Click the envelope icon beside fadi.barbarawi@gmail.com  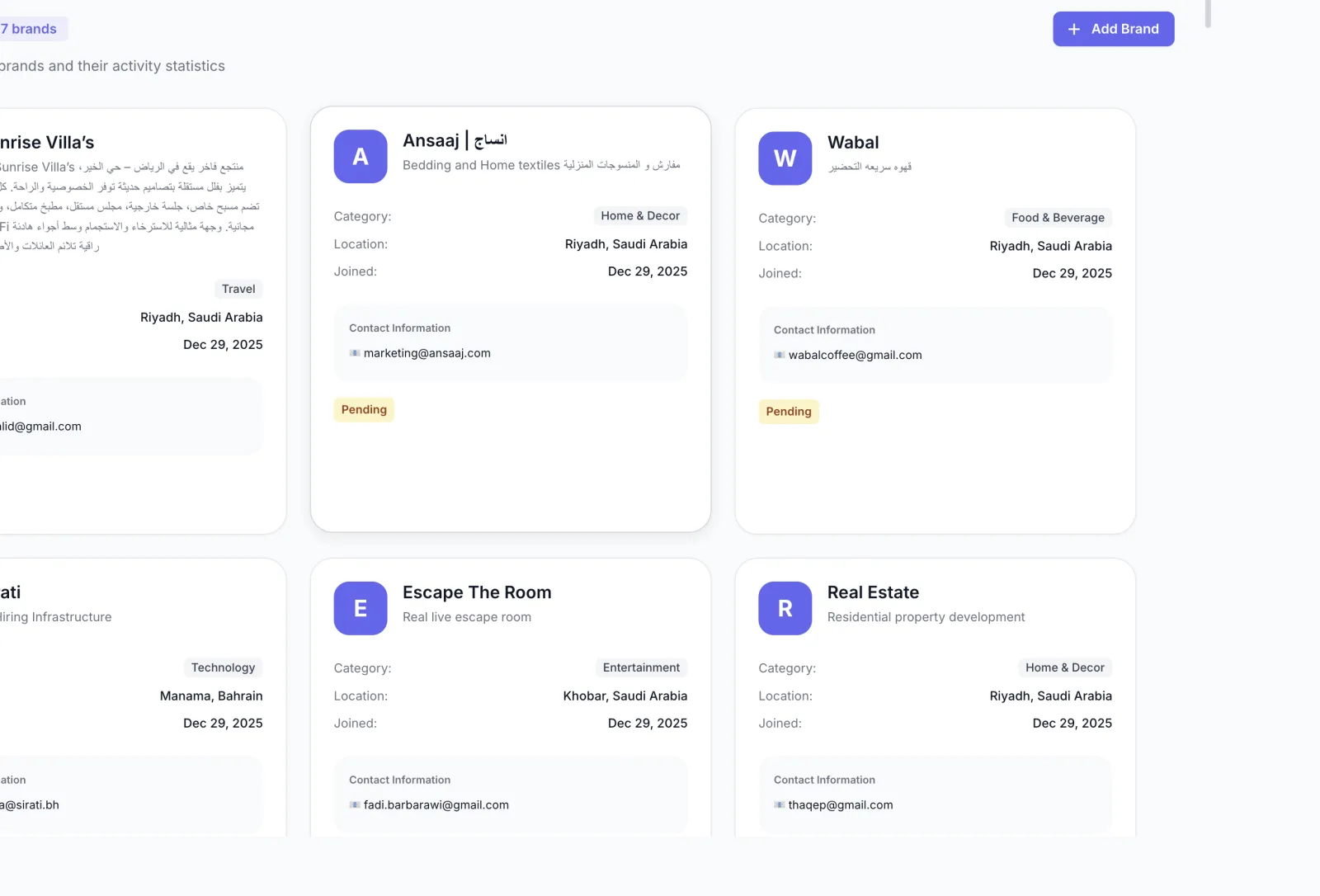click(355, 804)
